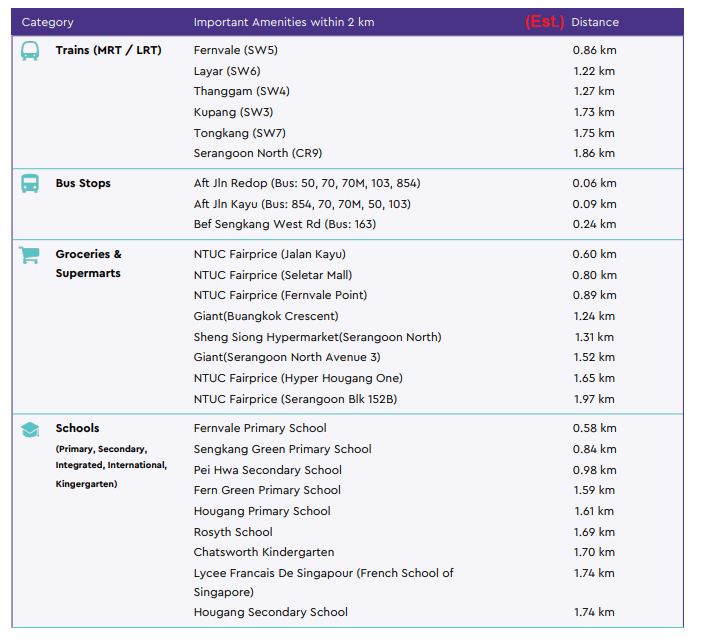Click Fern Green Primary School
Image resolution: width=702 pixels, height=640 pixels.
[x=267, y=490]
